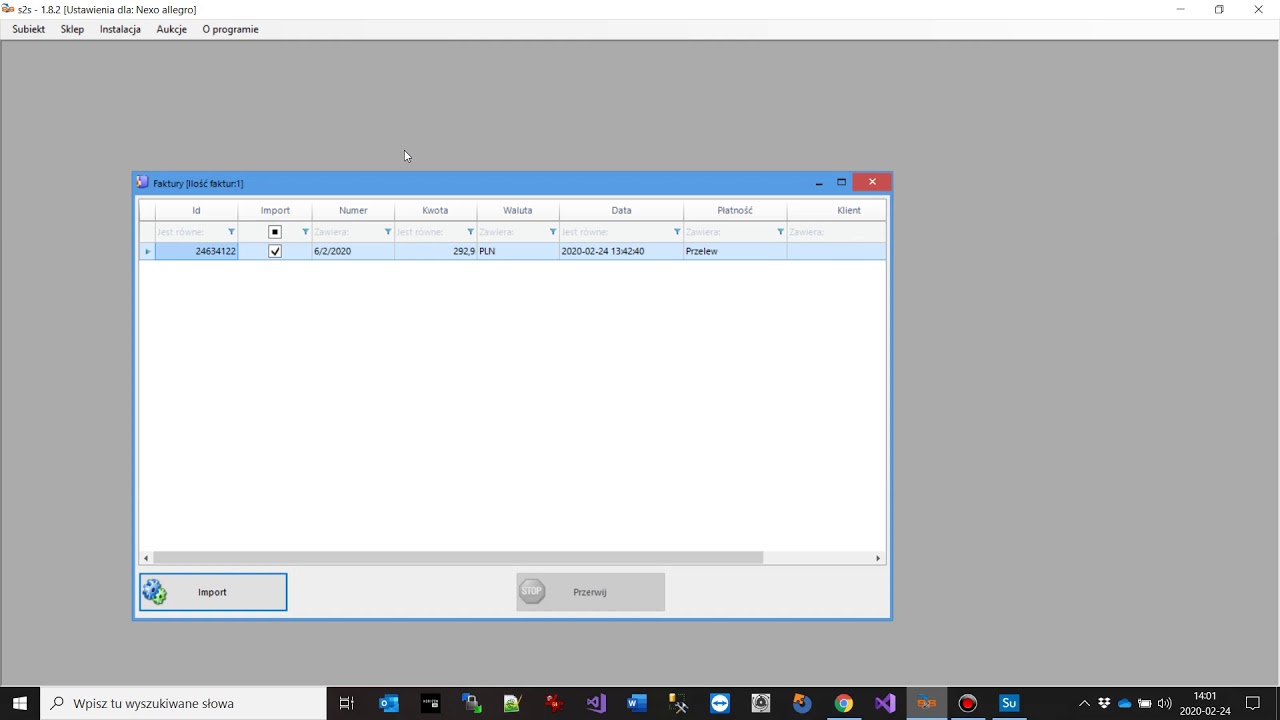Open the Subiekt menu

[28, 29]
